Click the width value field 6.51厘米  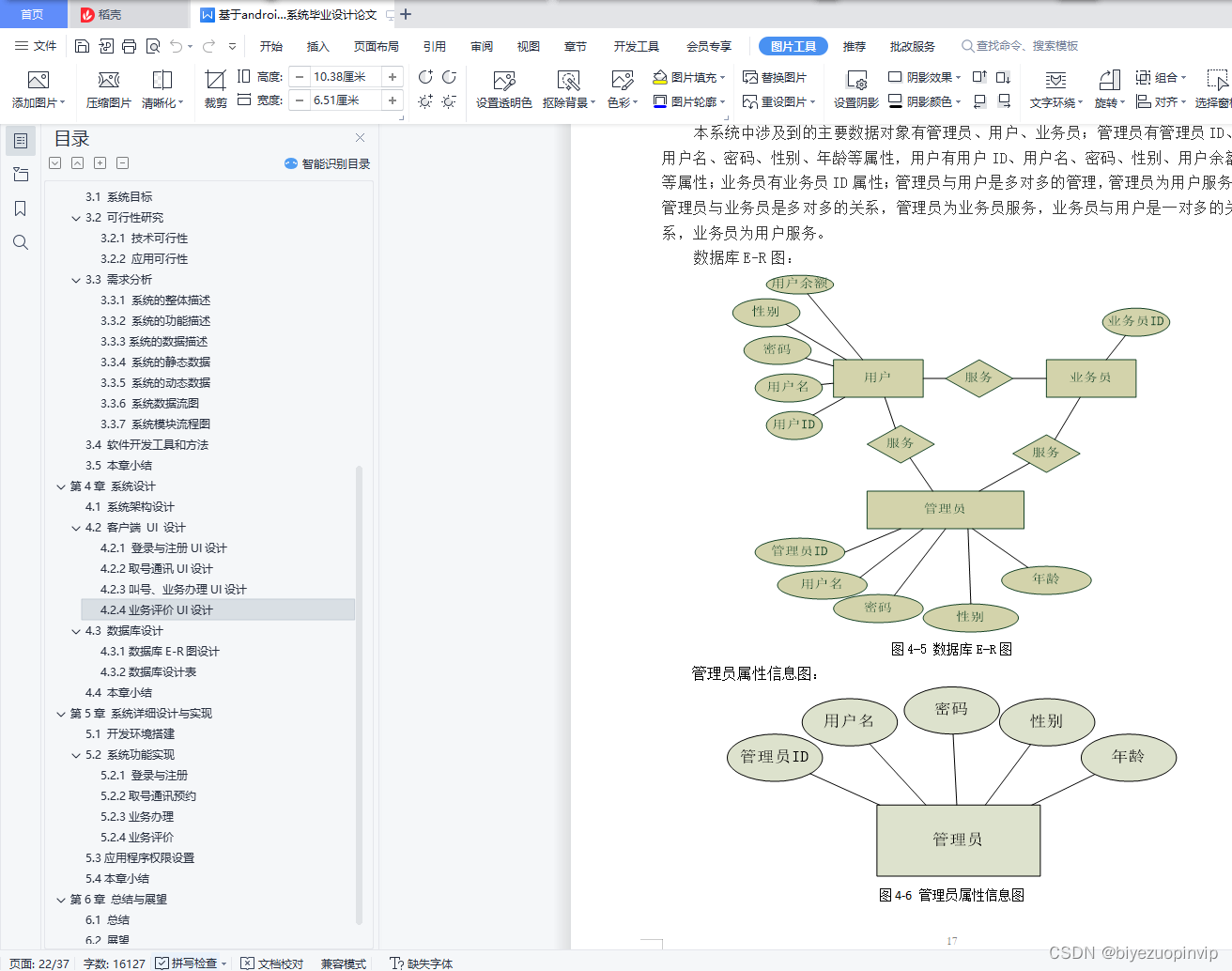tap(346, 100)
